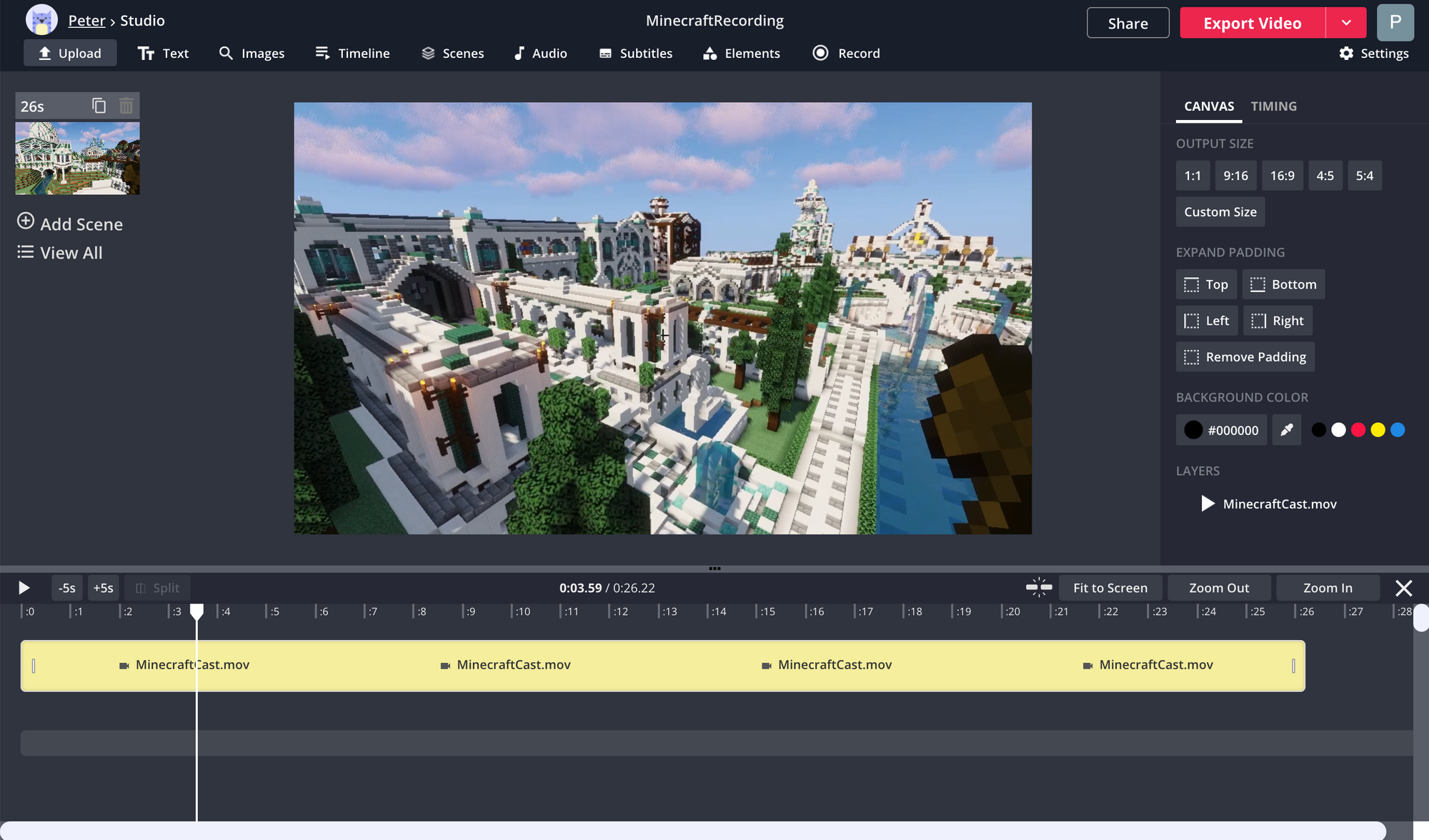The width and height of the screenshot is (1429, 840).
Task: Open the #000000 background color picker
Action: [1221, 430]
